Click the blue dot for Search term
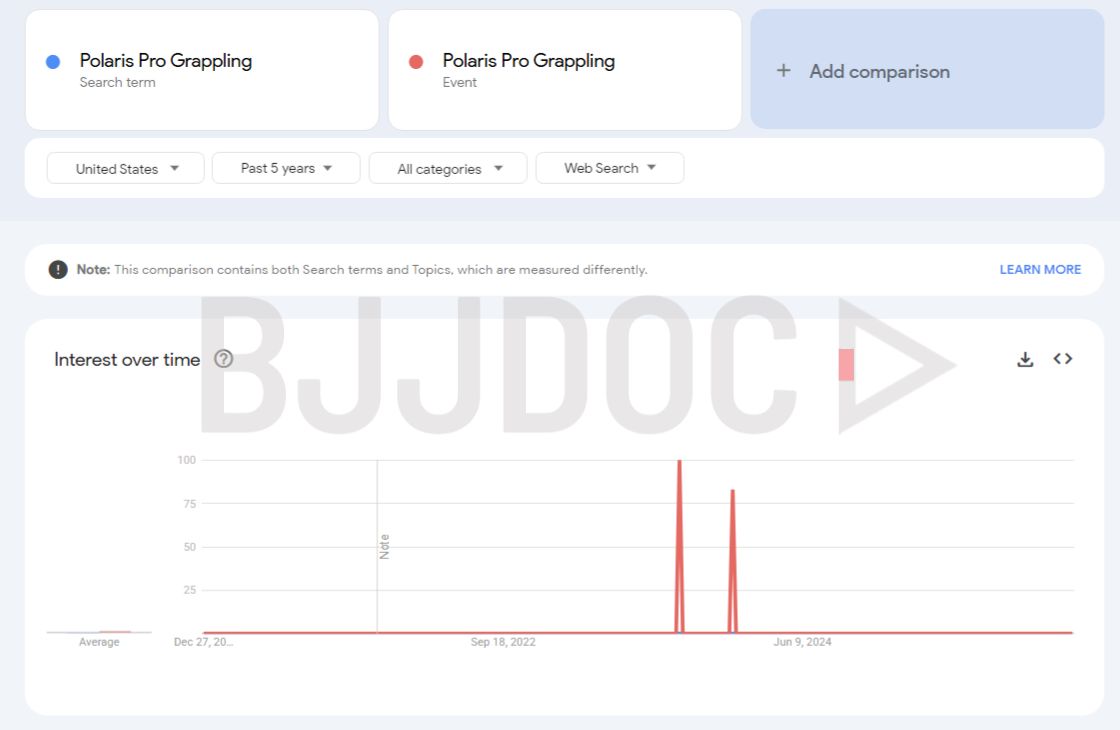This screenshot has height=730, width=1120. pos(53,62)
